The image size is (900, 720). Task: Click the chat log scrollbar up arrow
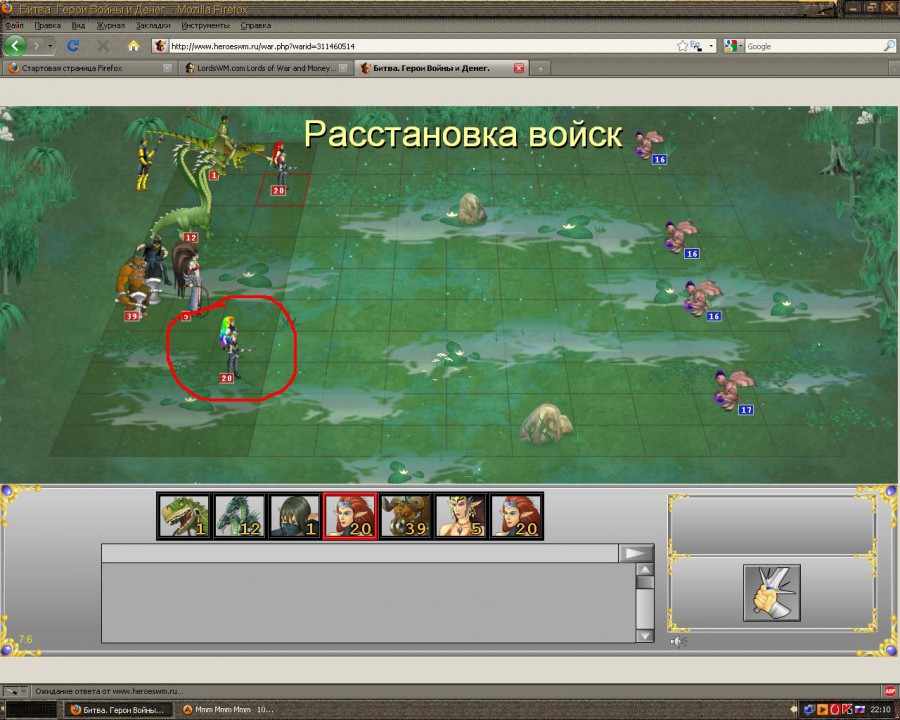(645, 569)
